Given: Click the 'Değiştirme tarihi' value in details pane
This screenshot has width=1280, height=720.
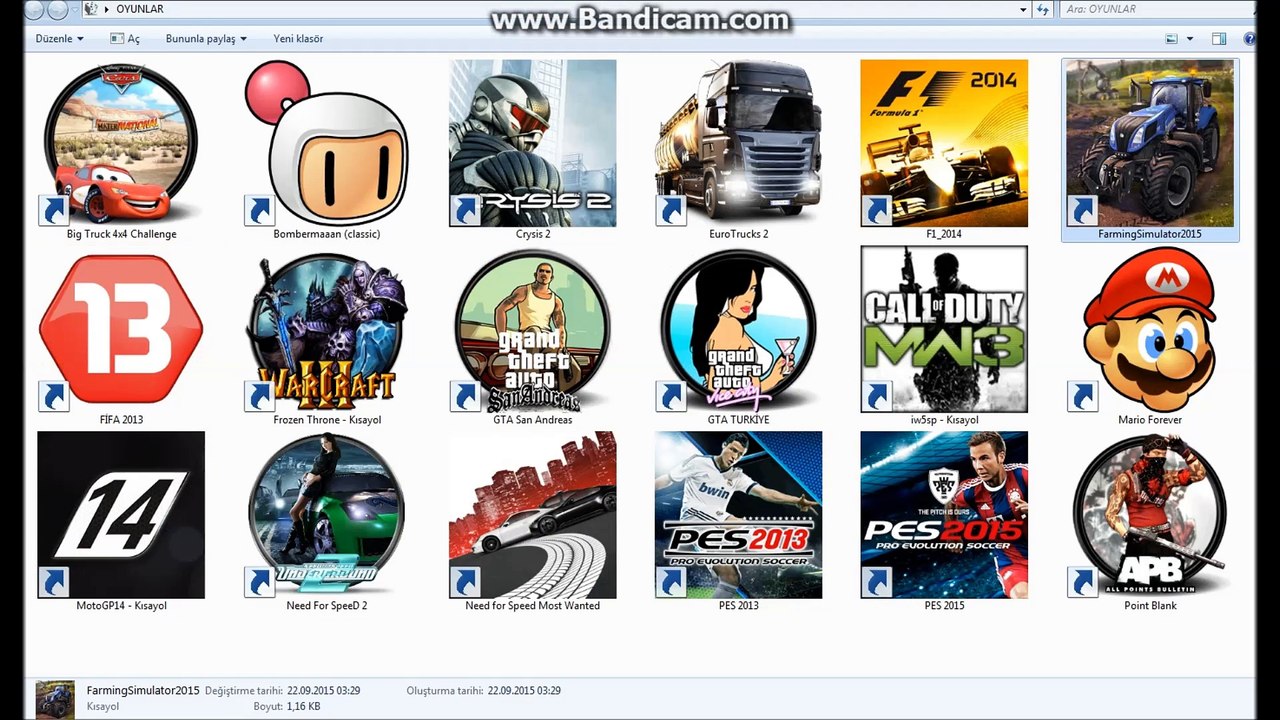Looking at the screenshot, I should point(323,691).
